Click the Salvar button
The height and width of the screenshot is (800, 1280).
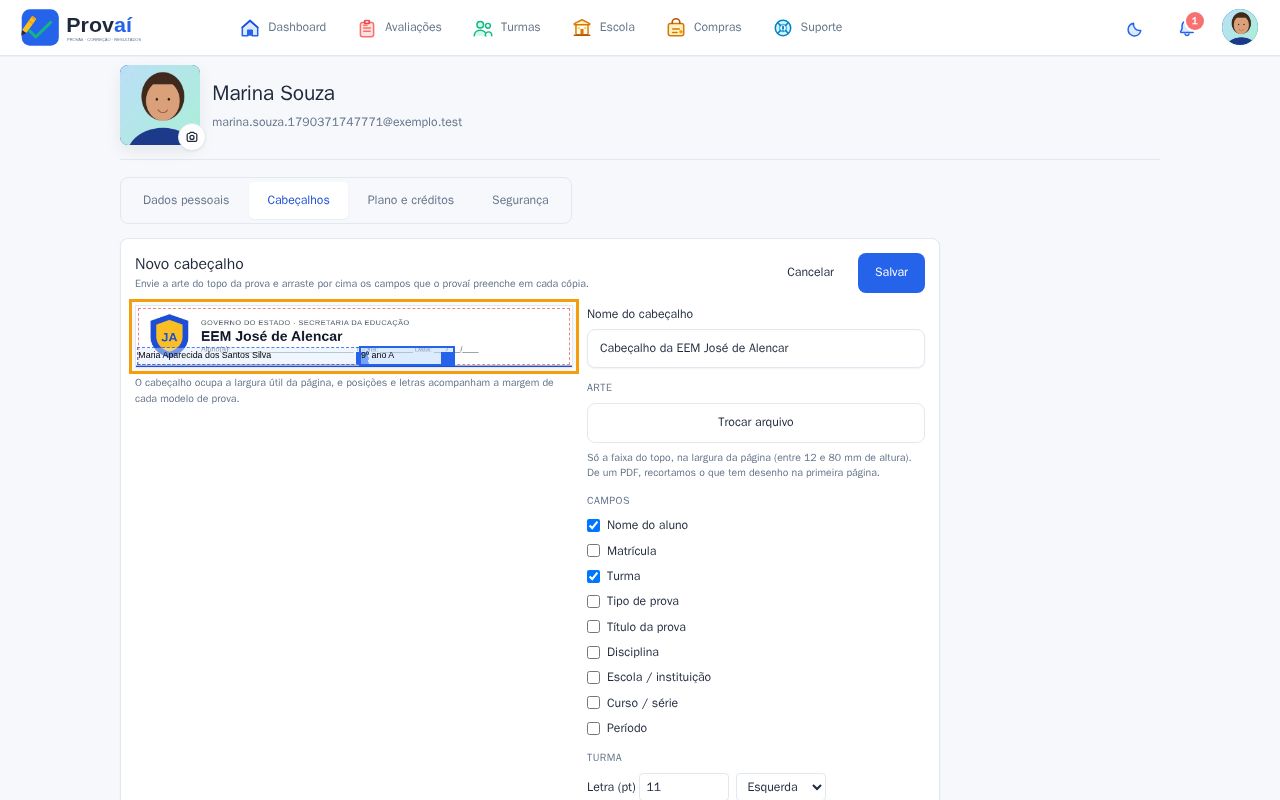[891, 273]
